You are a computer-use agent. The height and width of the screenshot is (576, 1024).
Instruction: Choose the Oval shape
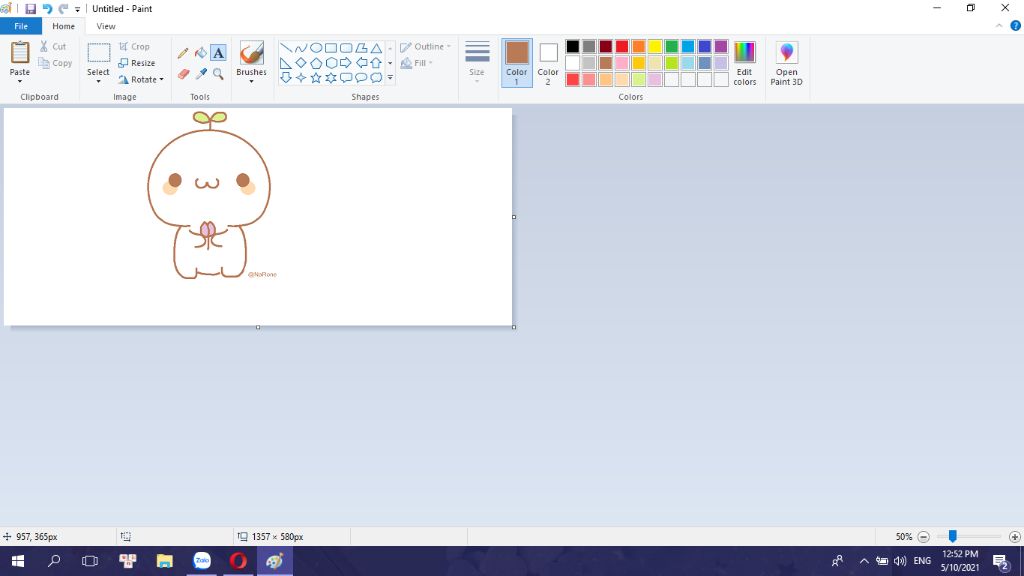[316, 48]
